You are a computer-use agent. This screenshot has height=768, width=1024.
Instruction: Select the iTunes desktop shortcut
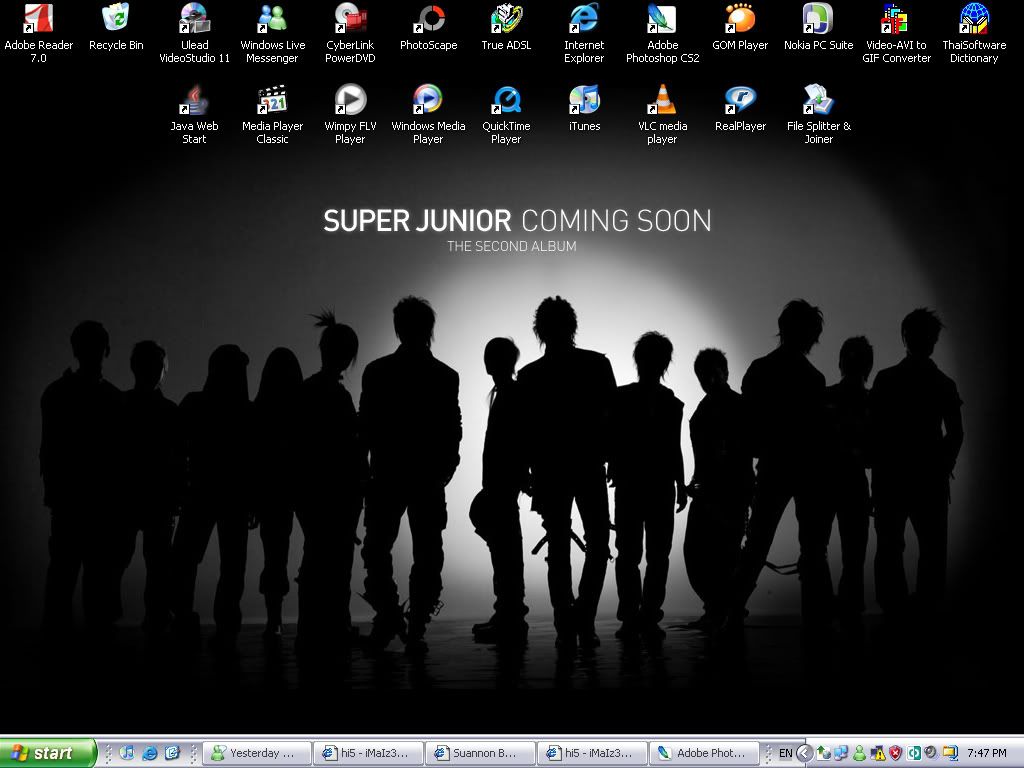coord(584,108)
